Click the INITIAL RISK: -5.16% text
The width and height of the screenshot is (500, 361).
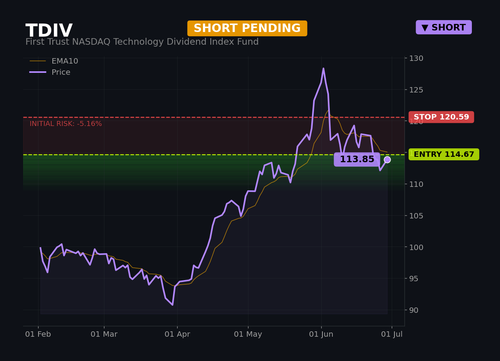pyautogui.click(x=66, y=124)
